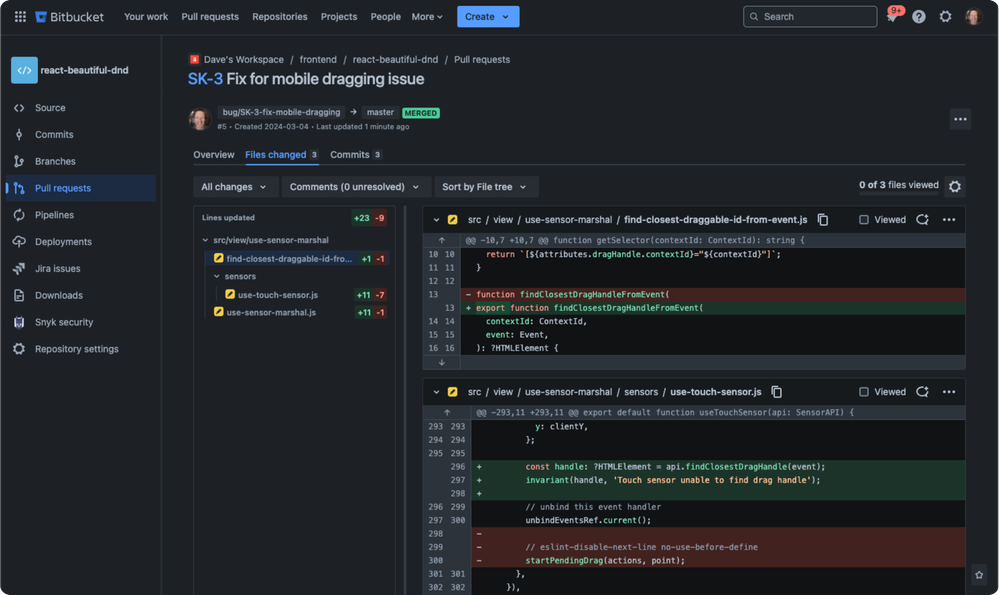Screen dimensions: 999x595
Task: Go to Dave's Workspace breadcrumb
Action: click(243, 59)
